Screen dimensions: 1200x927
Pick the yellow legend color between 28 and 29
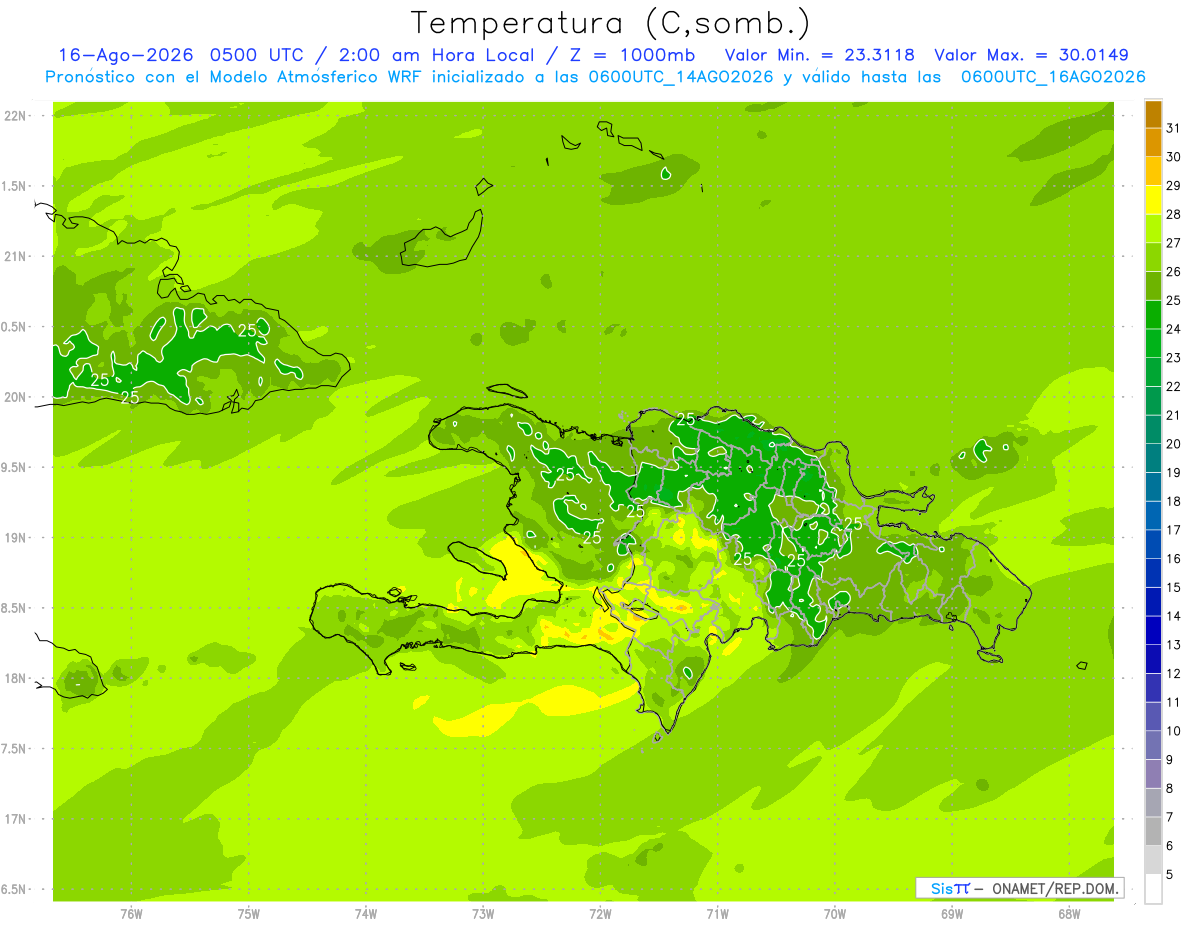[1153, 200]
